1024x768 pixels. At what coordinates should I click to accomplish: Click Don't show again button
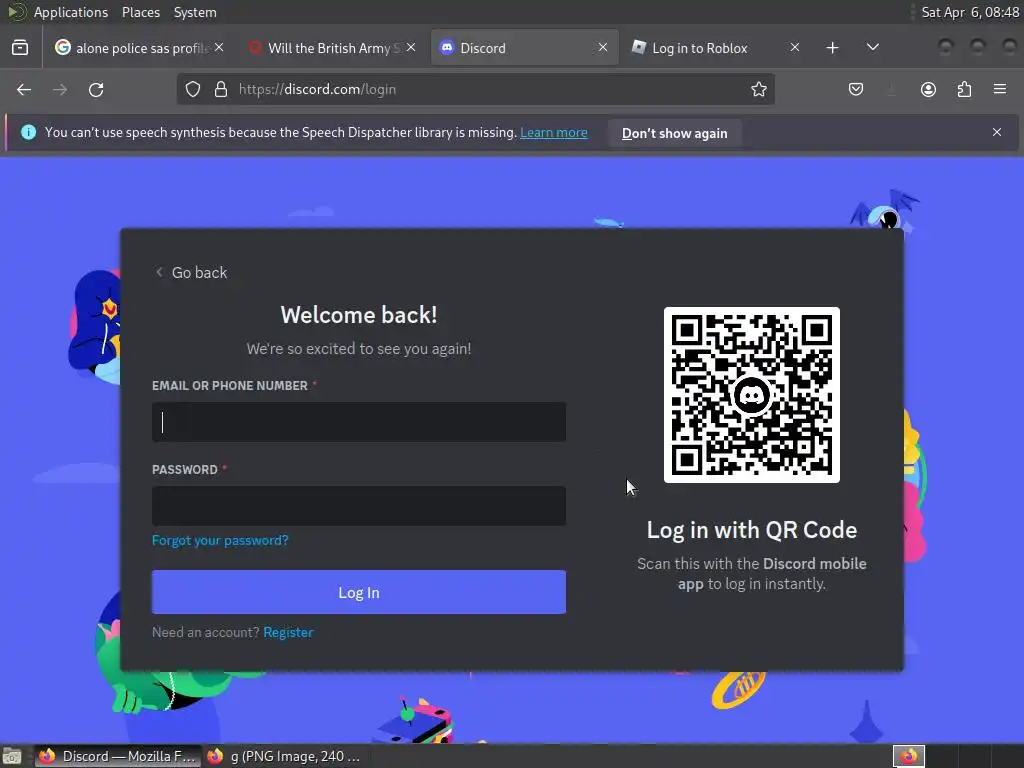click(x=675, y=133)
